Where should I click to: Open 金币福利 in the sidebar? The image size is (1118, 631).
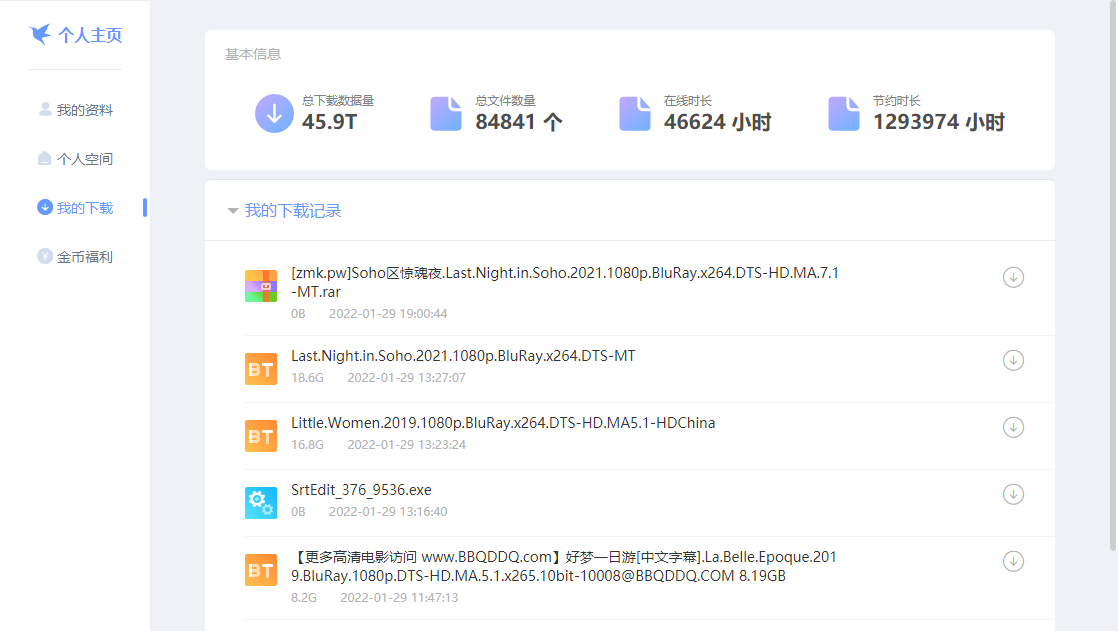84,257
